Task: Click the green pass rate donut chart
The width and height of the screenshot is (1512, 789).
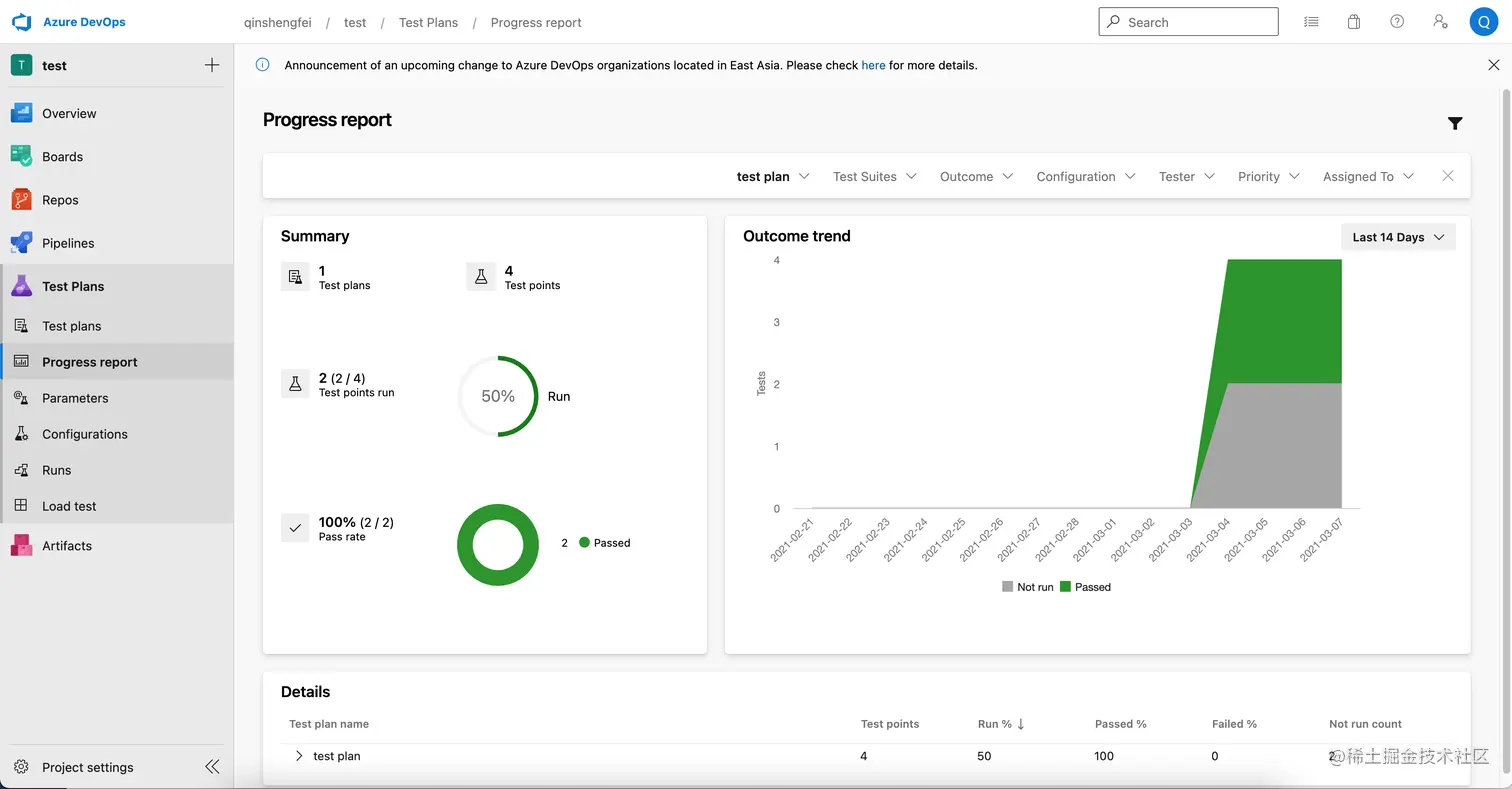Action: click(498, 545)
